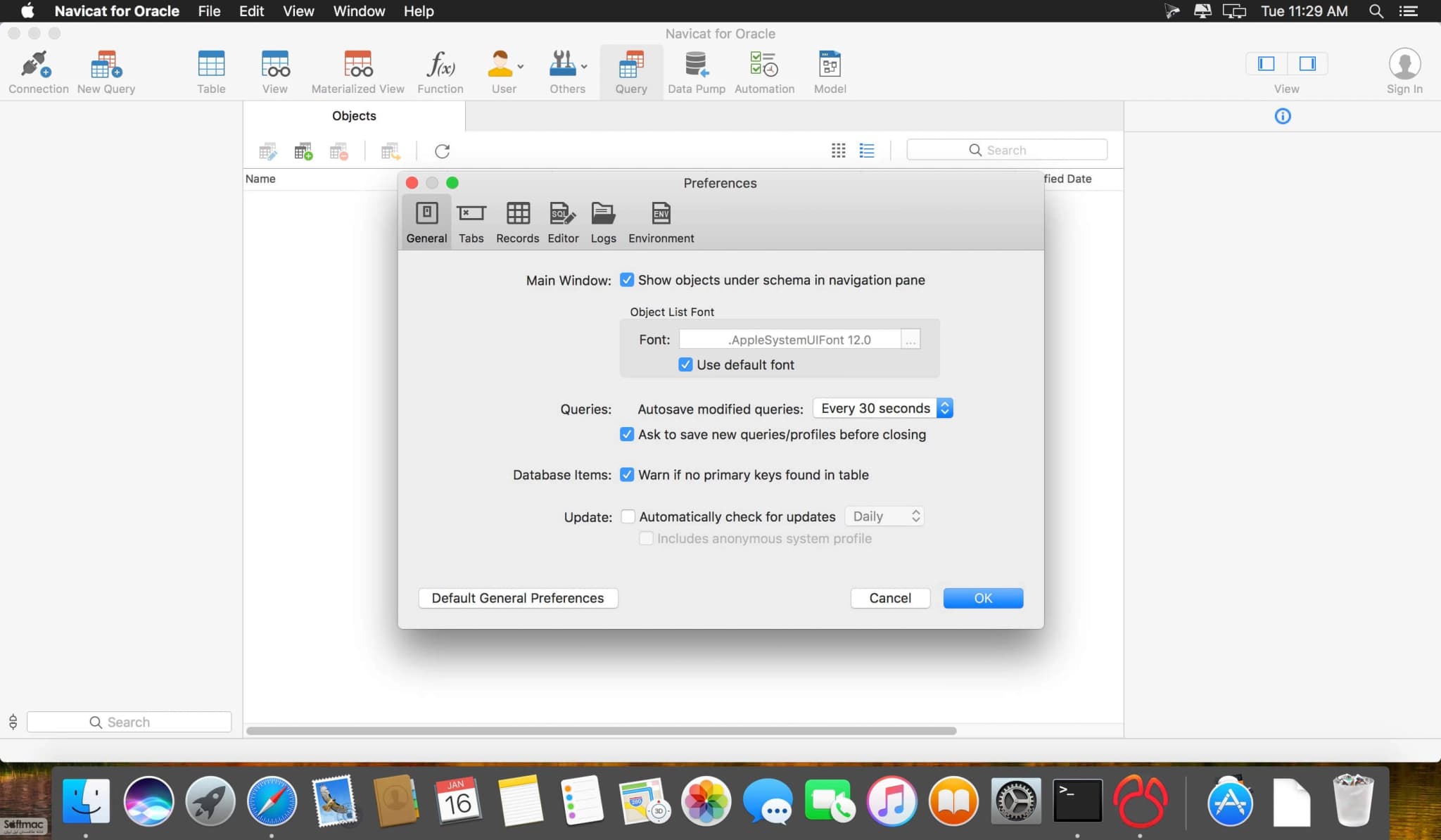Click the navigation pane search field
1441x840 pixels.
tap(129, 722)
